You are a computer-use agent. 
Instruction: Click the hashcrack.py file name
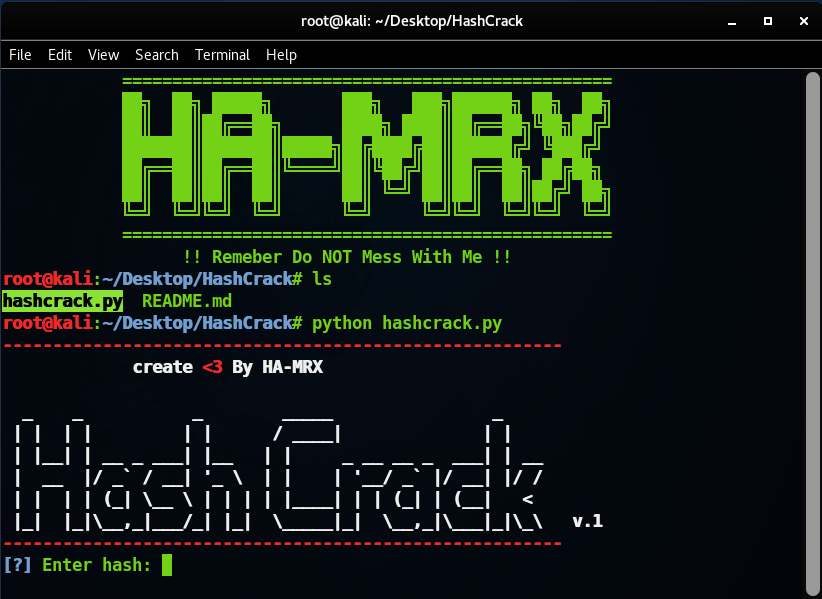pos(62,301)
